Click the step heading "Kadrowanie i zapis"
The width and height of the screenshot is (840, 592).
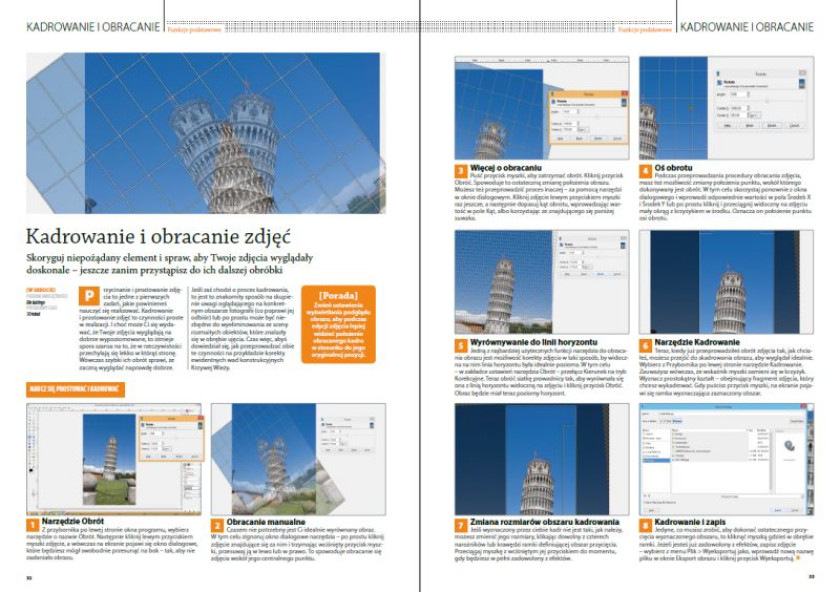pos(691,522)
